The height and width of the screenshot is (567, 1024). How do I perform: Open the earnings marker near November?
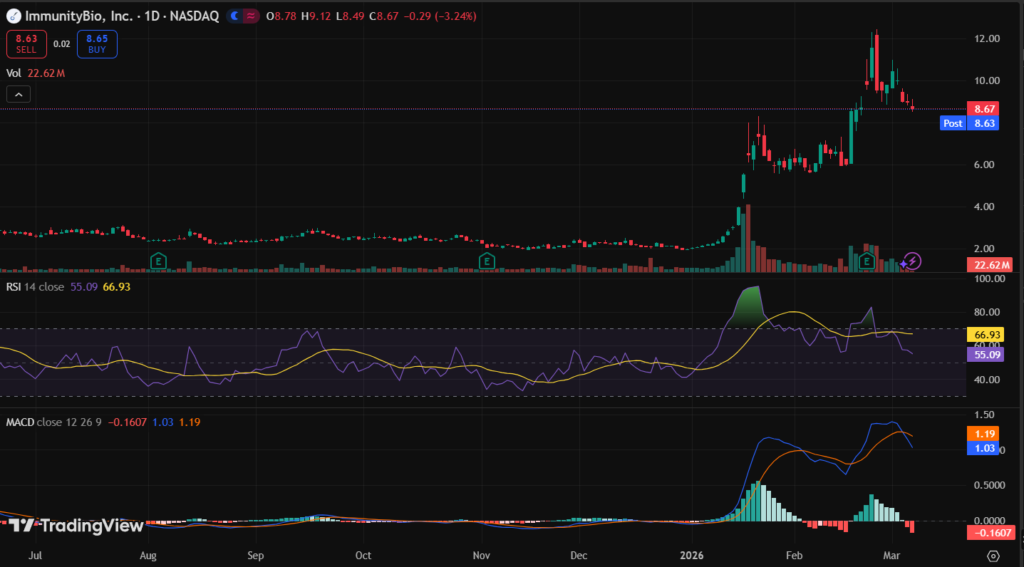(x=487, y=261)
